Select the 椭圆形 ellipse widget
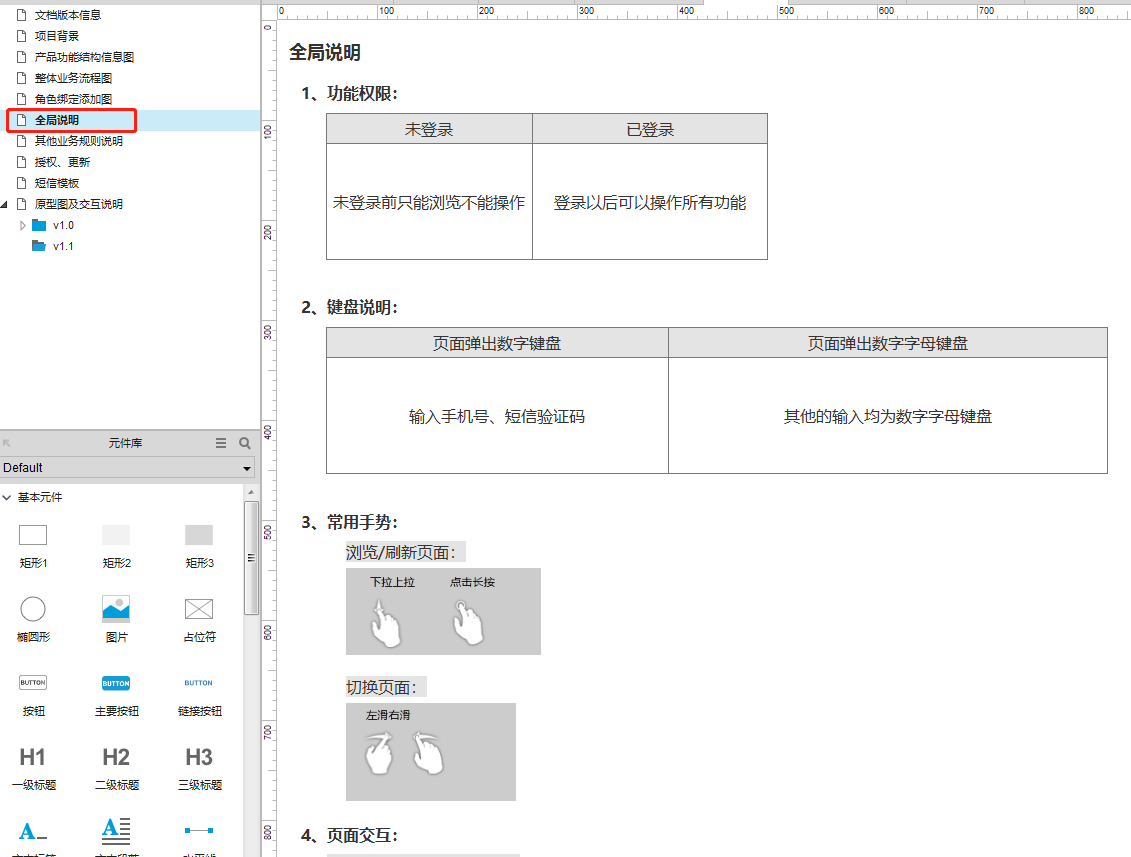Screen dimensions: 1131x857 click(33, 608)
